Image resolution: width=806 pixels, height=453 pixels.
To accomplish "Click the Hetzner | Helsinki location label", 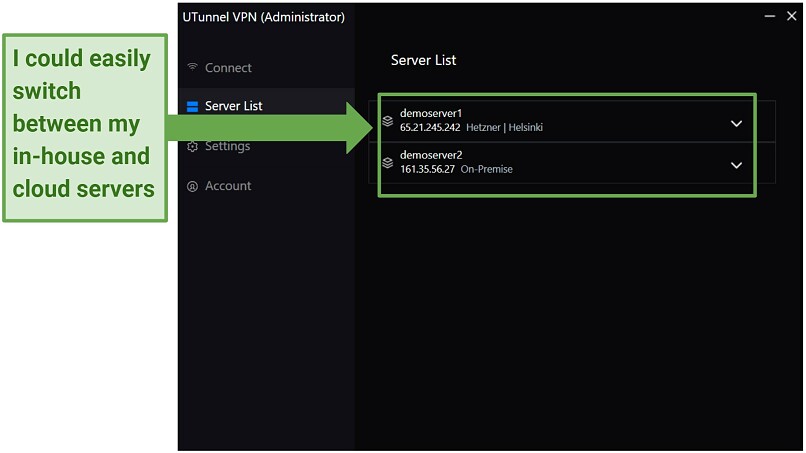I will pos(504,128).
